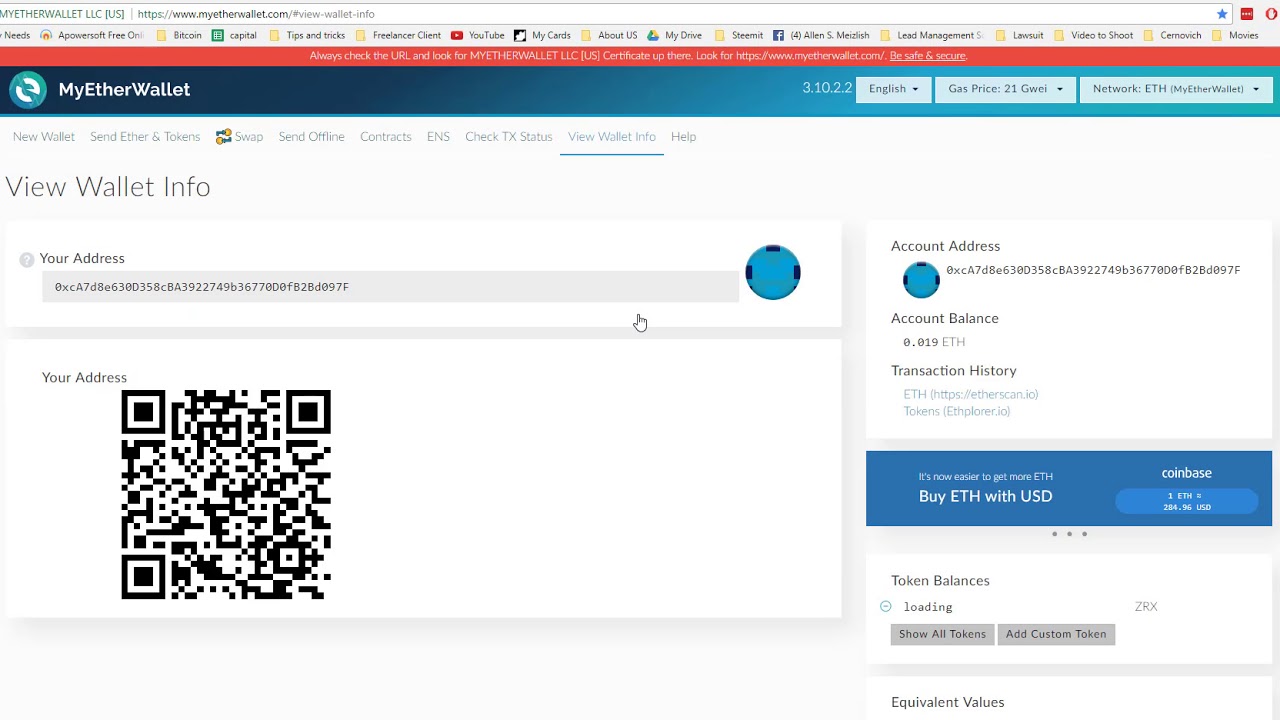The image size is (1280, 720).
Task: Click the blue identicon beside the address field
Action: [773, 272]
